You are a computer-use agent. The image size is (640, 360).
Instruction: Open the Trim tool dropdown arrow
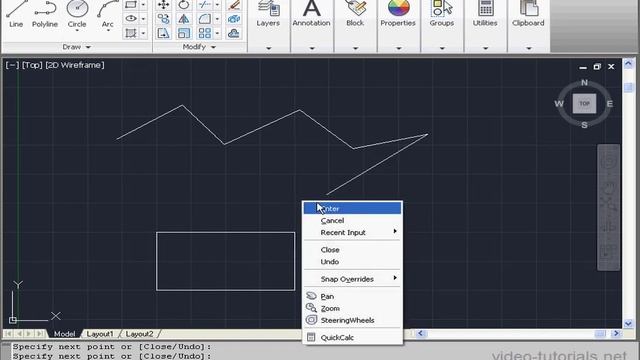click(x=217, y=4)
